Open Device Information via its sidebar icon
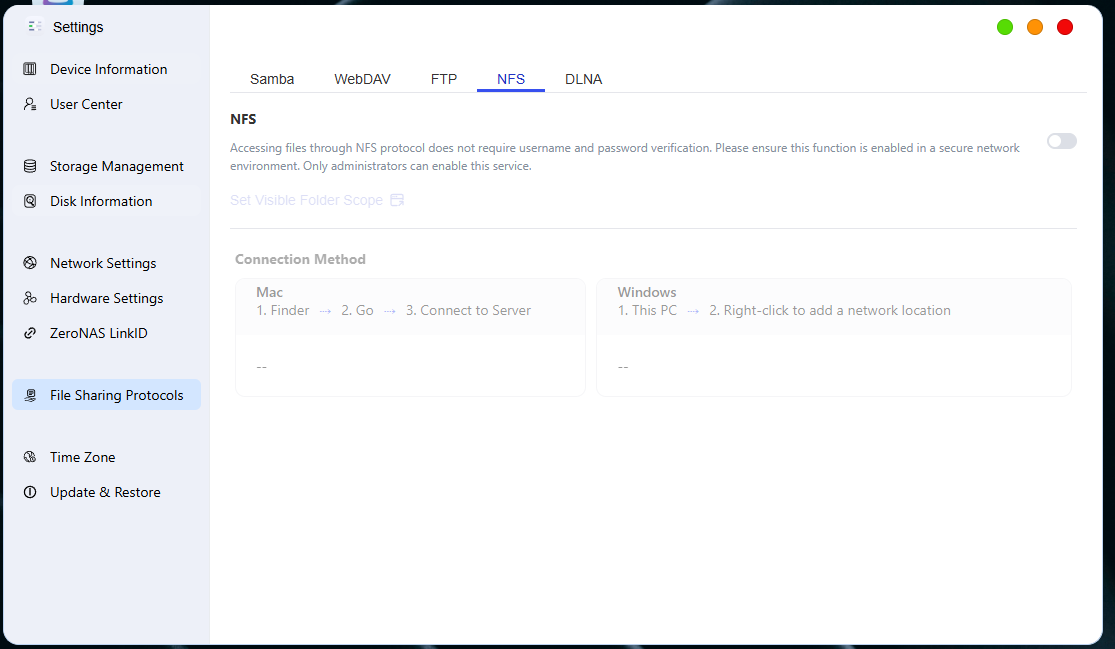1115x649 pixels. tap(30, 69)
